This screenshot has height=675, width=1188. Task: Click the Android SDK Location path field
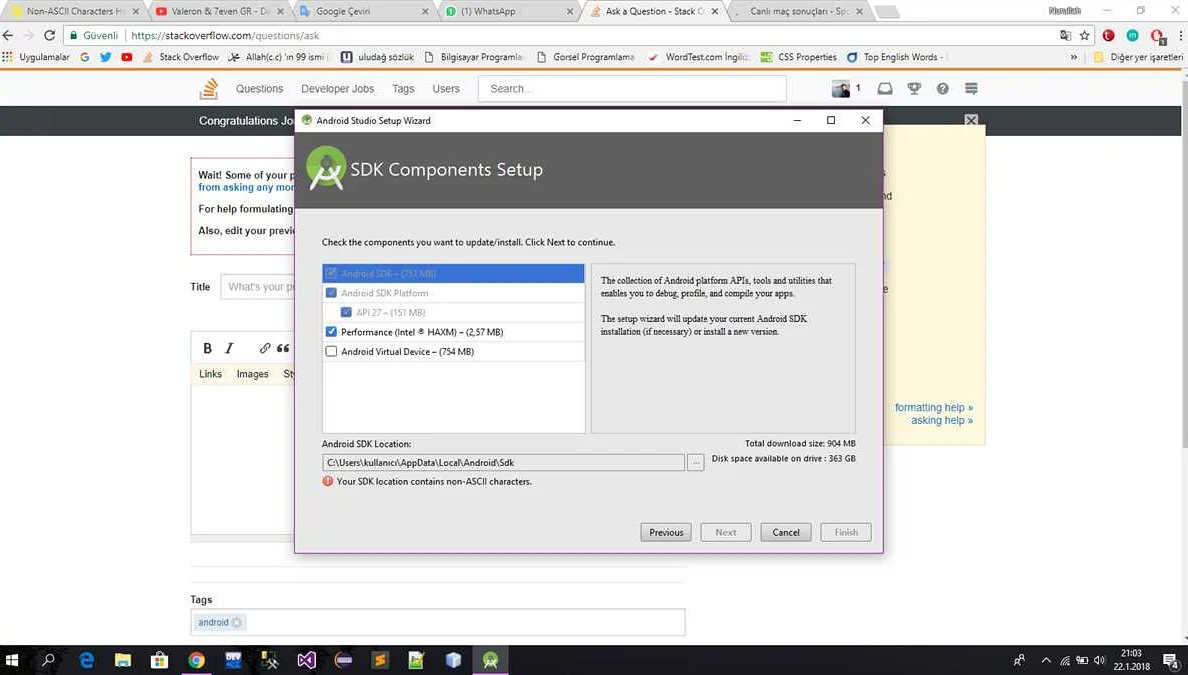503,462
